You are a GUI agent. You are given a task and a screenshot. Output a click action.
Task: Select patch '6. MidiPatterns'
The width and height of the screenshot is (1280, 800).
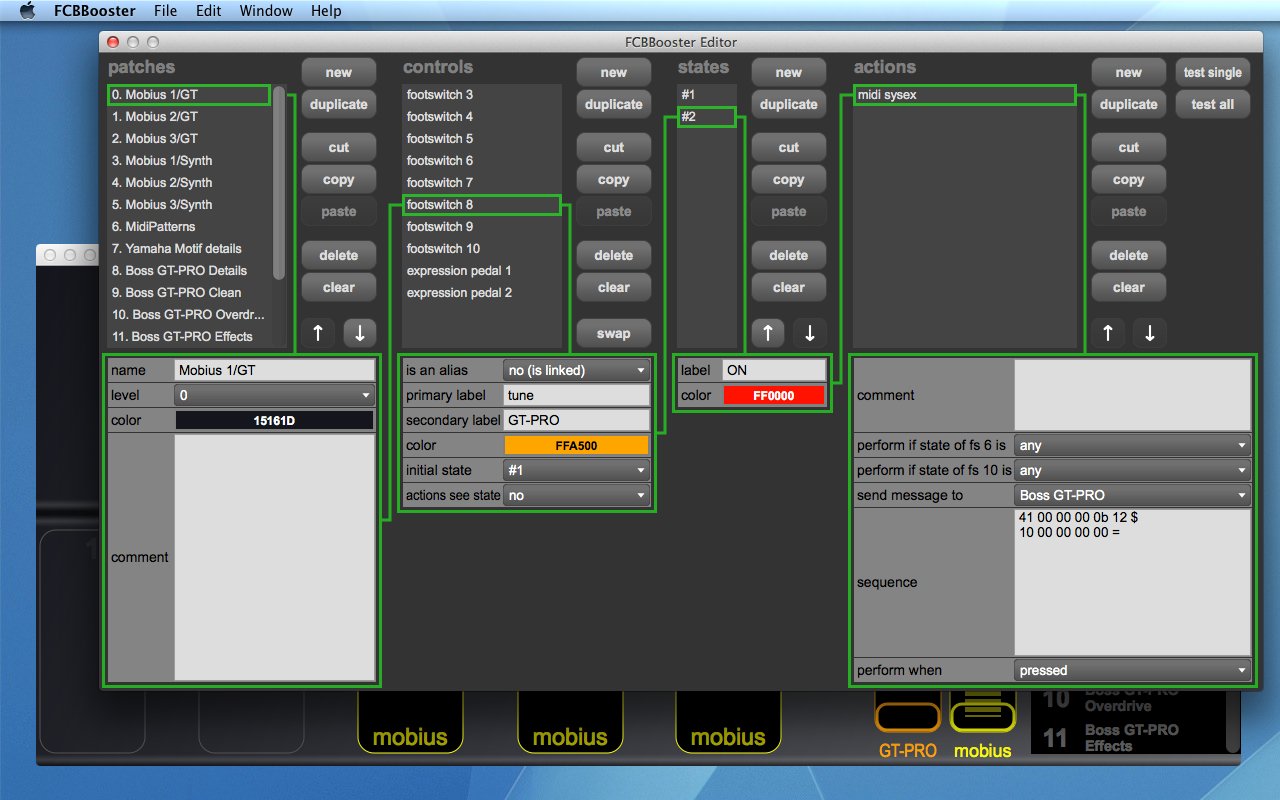pyautogui.click(x=189, y=227)
